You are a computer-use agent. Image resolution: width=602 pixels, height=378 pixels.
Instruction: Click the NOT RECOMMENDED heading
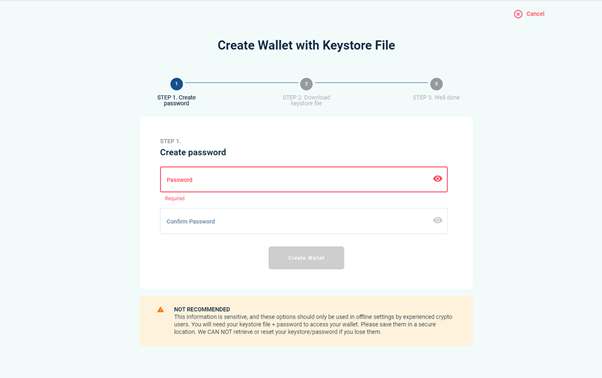(202, 309)
